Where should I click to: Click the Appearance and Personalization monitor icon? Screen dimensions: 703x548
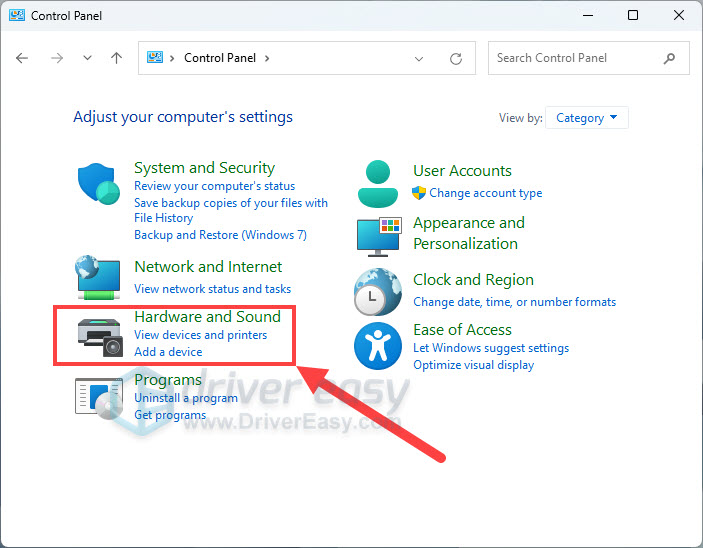pyautogui.click(x=378, y=236)
